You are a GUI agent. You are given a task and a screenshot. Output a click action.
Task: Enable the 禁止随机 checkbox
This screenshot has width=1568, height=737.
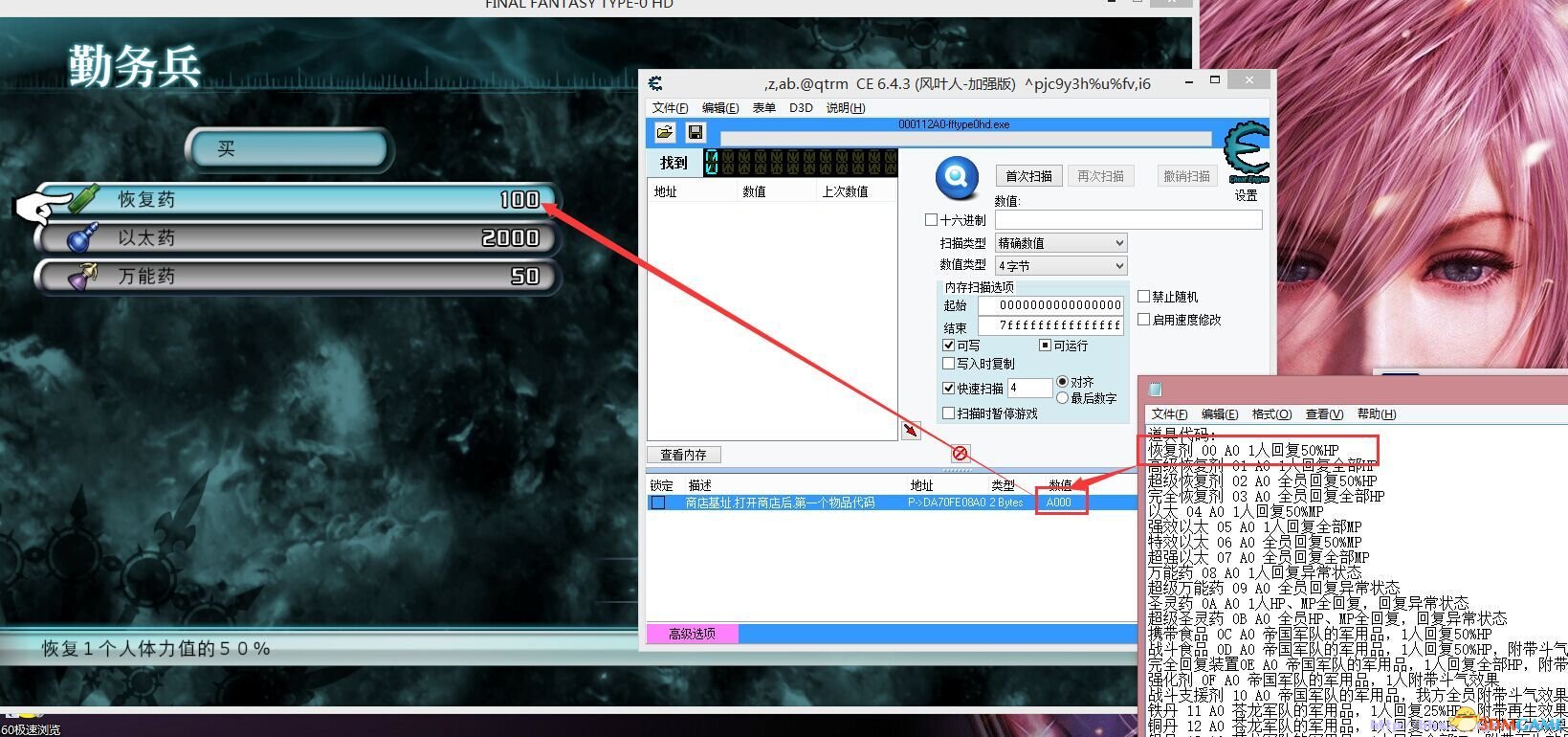(x=1143, y=297)
